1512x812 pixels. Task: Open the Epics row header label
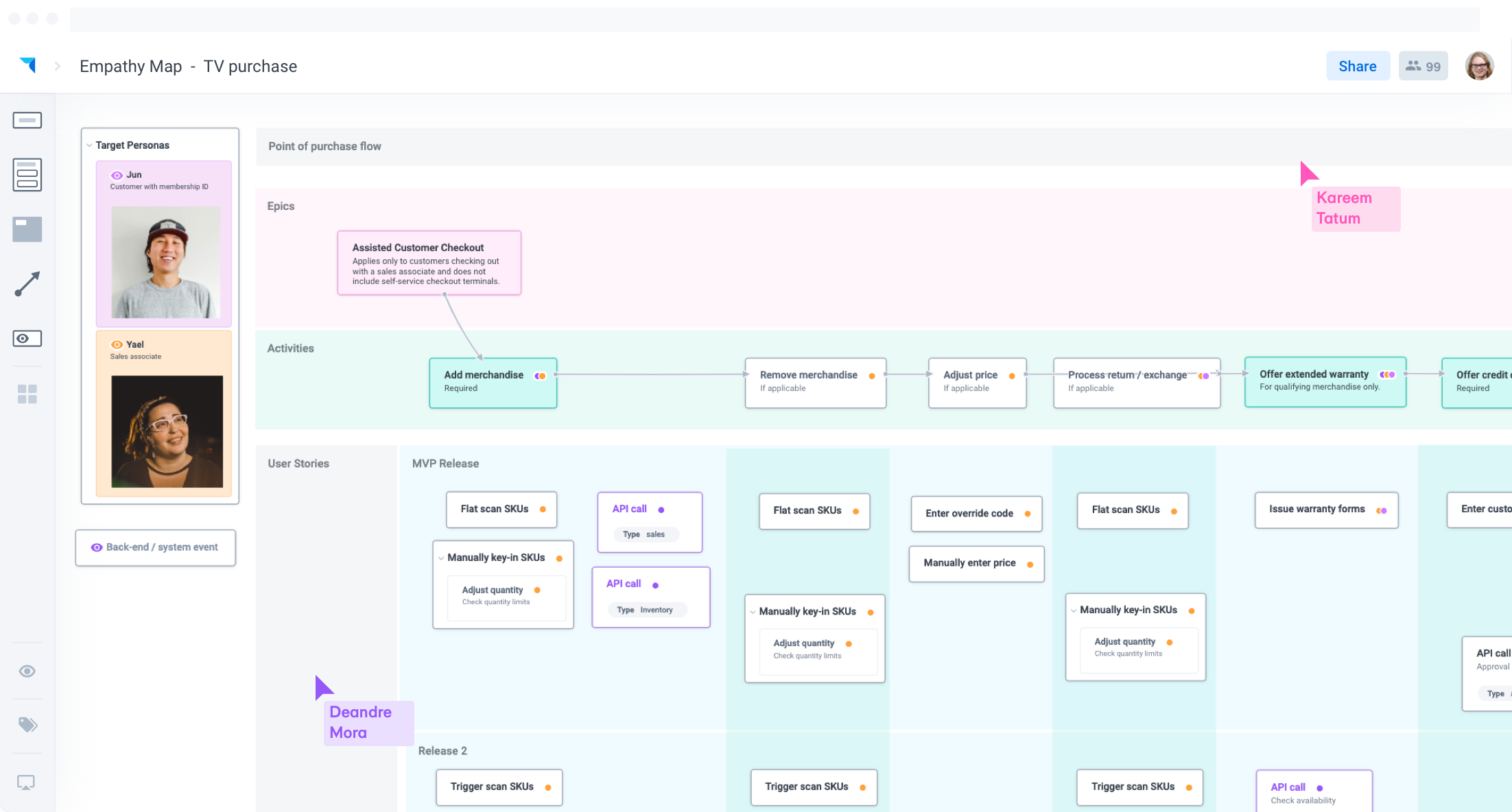[281, 206]
